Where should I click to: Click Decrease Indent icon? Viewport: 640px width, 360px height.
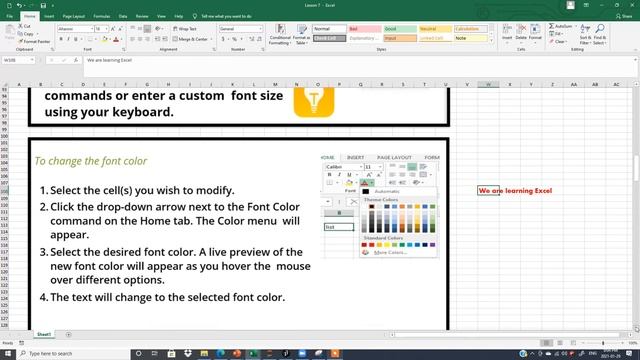point(158,39)
